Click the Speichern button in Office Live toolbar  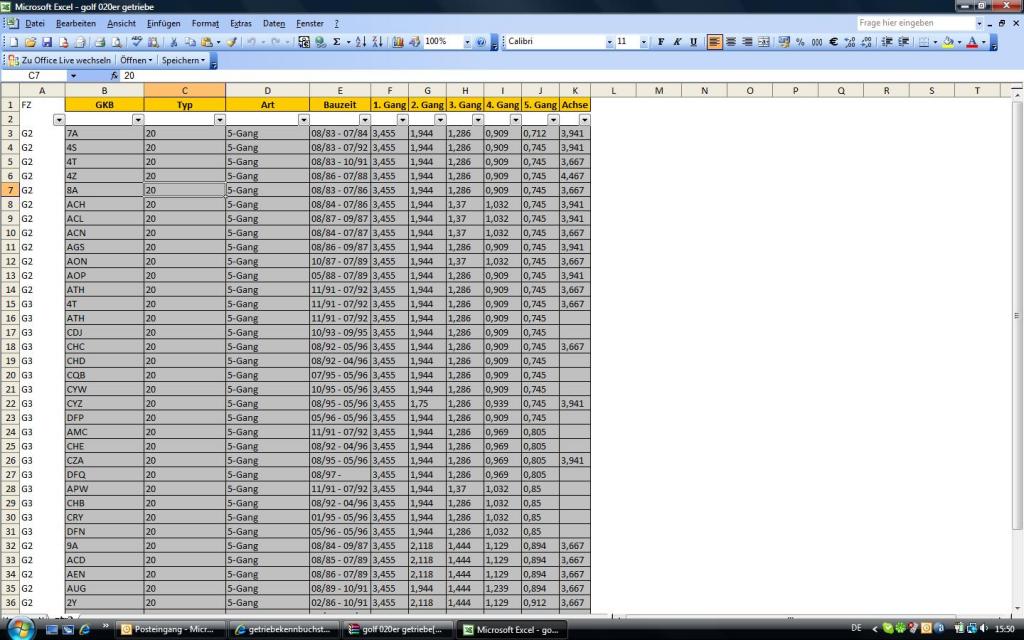(x=183, y=60)
